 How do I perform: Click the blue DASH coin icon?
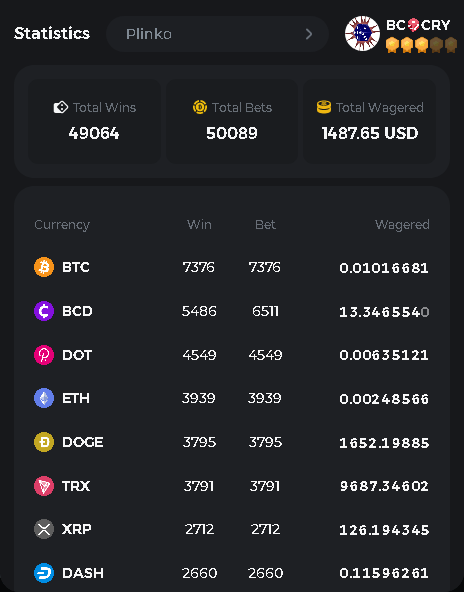(x=44, y=573)
